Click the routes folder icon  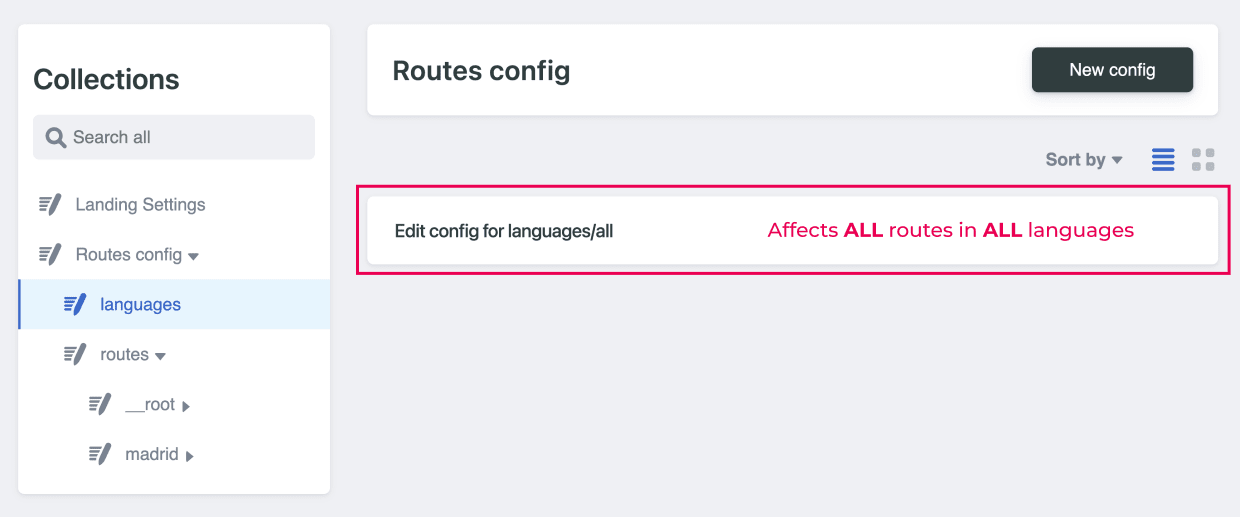(75, 354)
